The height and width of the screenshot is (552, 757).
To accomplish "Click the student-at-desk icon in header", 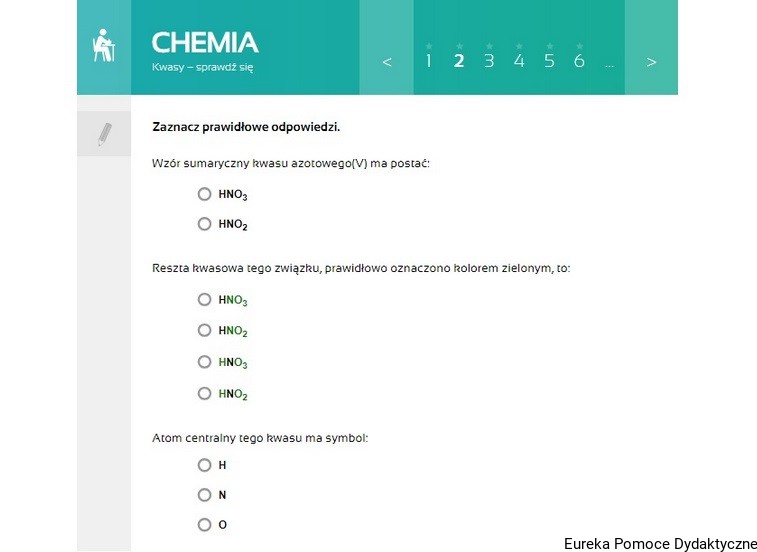I will (103, 47).
